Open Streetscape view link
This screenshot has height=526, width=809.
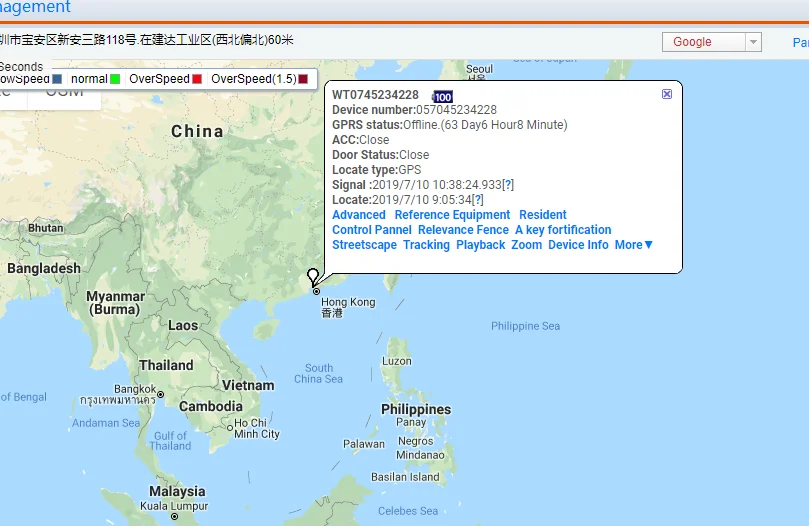[x=364, y=245]
